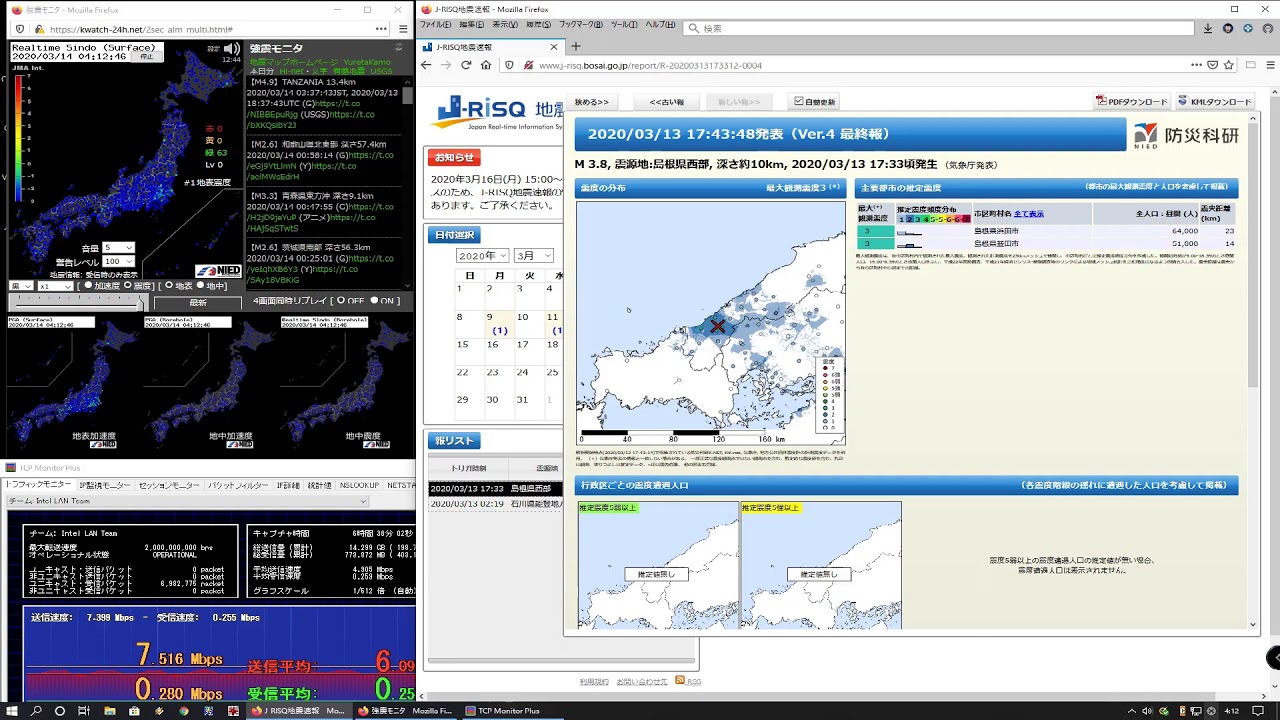Switch to the NSLOOKUP tab
The height and width of the screenshot is (720, 1280).
click(x=358, y=485)
